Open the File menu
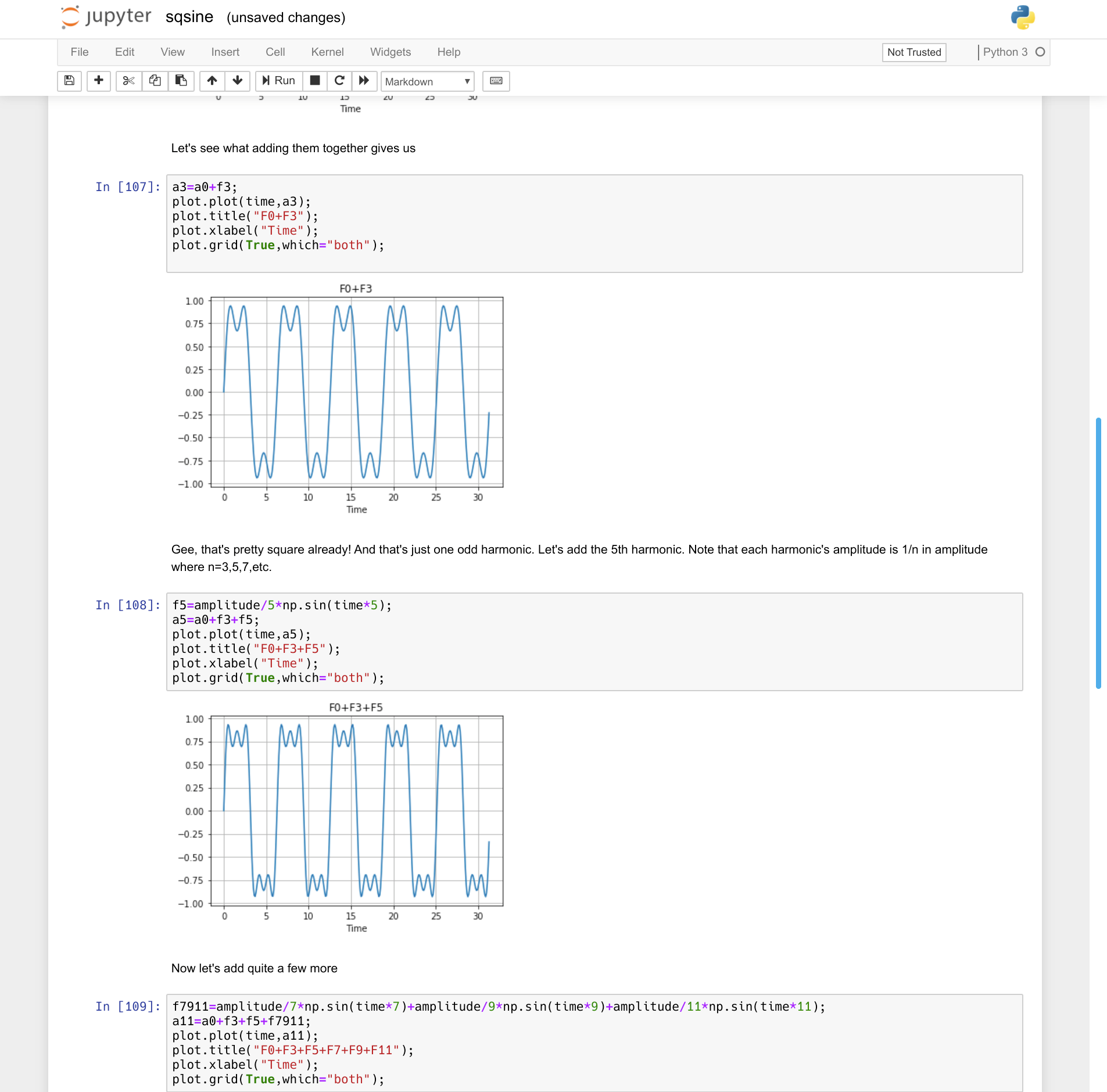 point(80,52)
